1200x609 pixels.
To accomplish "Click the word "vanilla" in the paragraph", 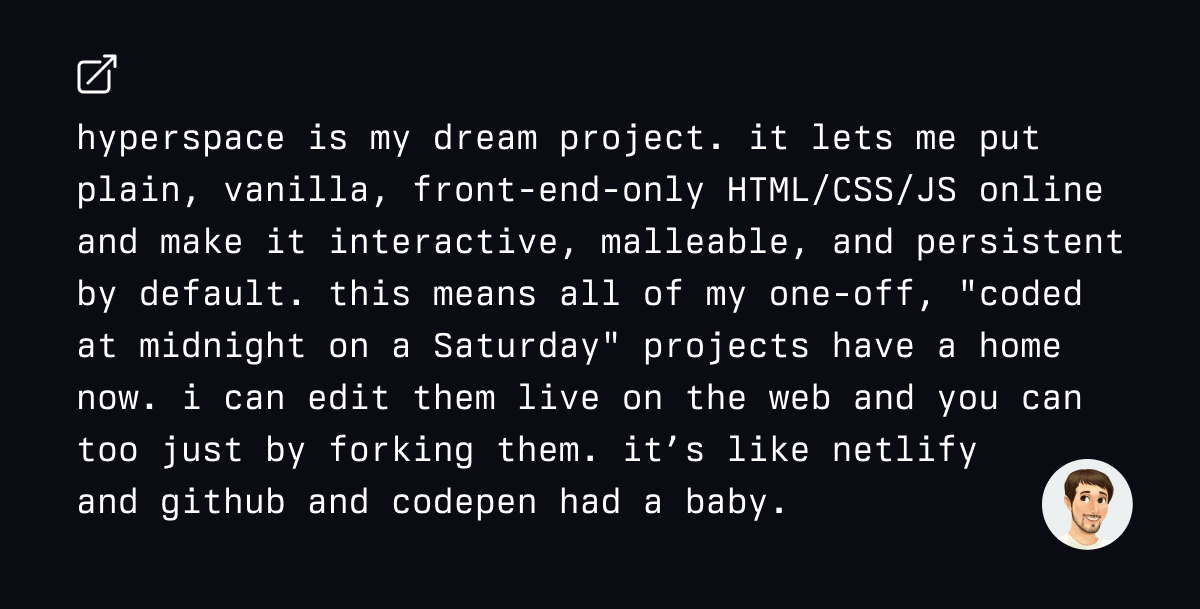I will (296, 190).
